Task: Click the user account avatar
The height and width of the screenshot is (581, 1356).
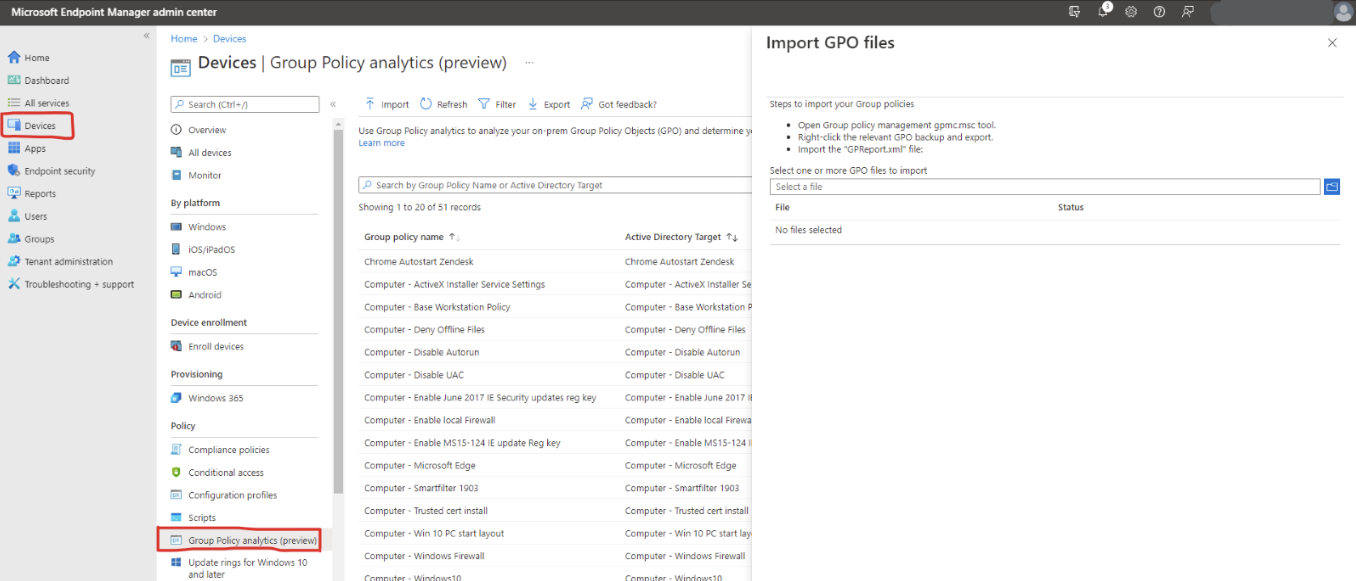Action: pos(1343,12)
